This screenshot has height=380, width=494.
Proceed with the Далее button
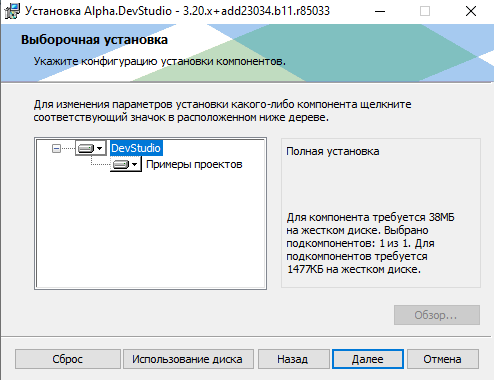pos(368,359)
